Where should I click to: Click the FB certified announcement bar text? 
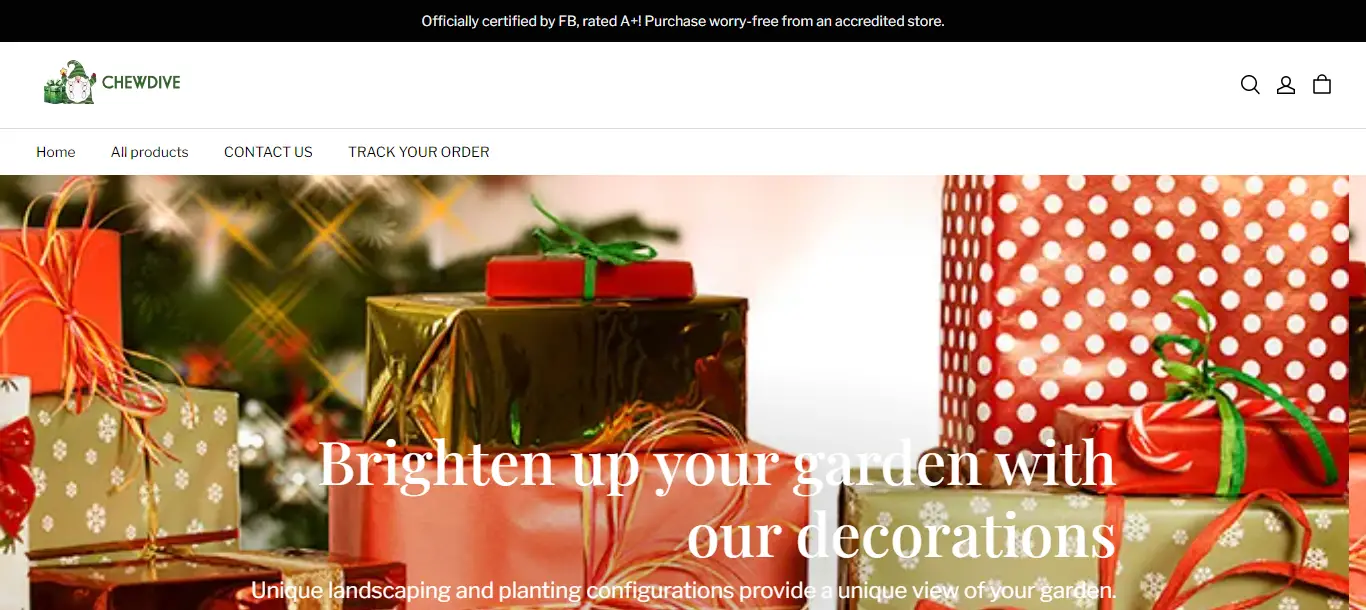(x=683, y=21)
